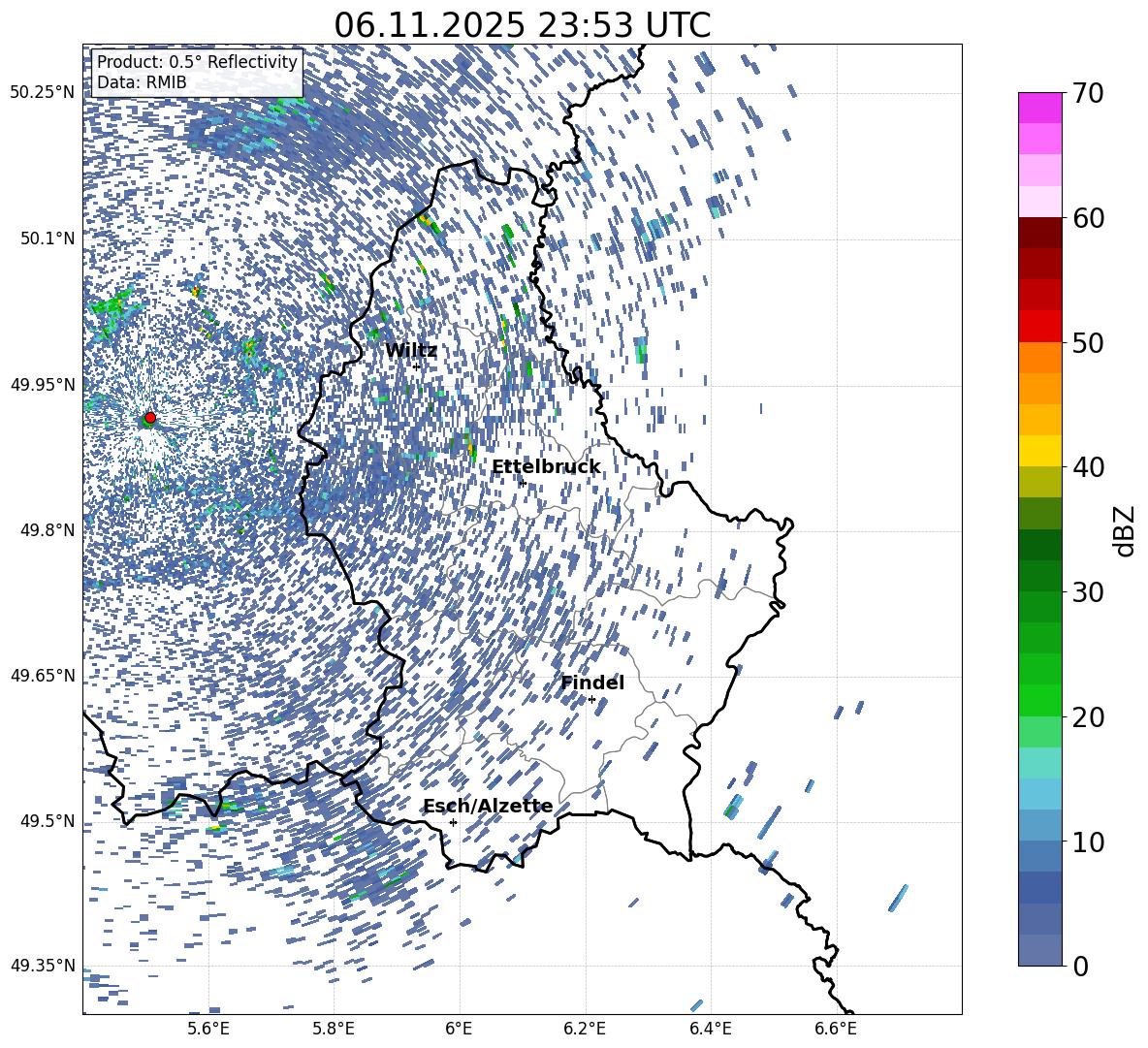Click the title '06.11.2025 23:53 UTC'
Image resolution: width=1148 pixels, height=1048 pixels.
[x=522, y=25]
